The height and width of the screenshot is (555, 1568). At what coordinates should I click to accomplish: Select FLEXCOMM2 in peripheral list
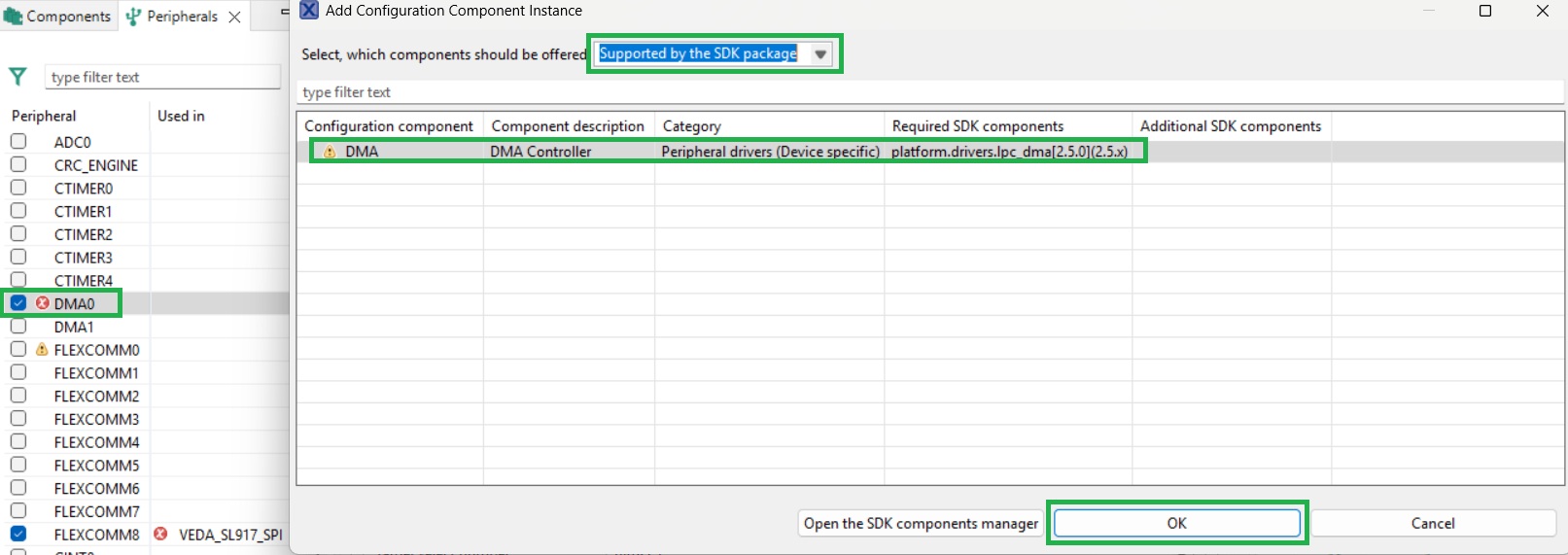coord(96,397)
